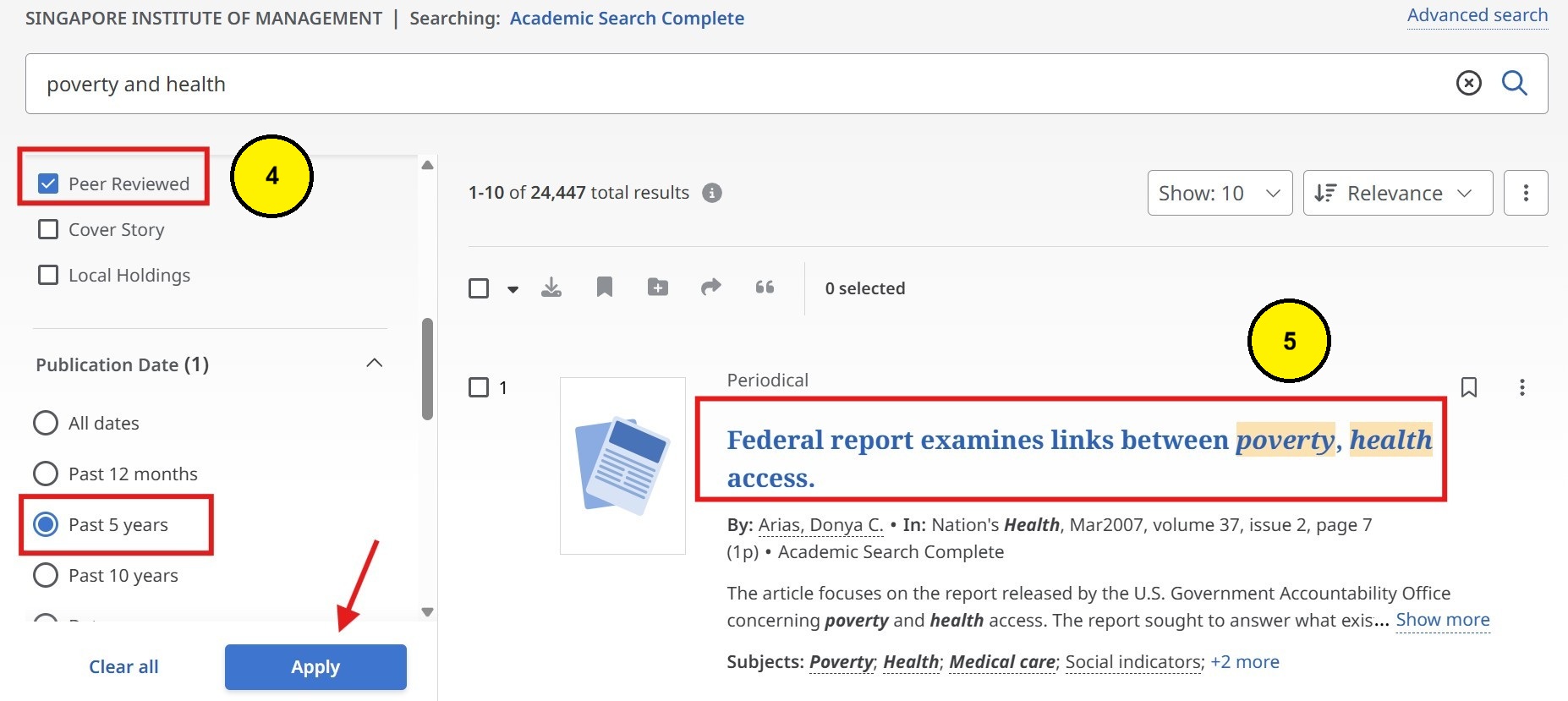Click the magnifying glass search icon
1568x701 pixels.
click(x=1514, y=83)
